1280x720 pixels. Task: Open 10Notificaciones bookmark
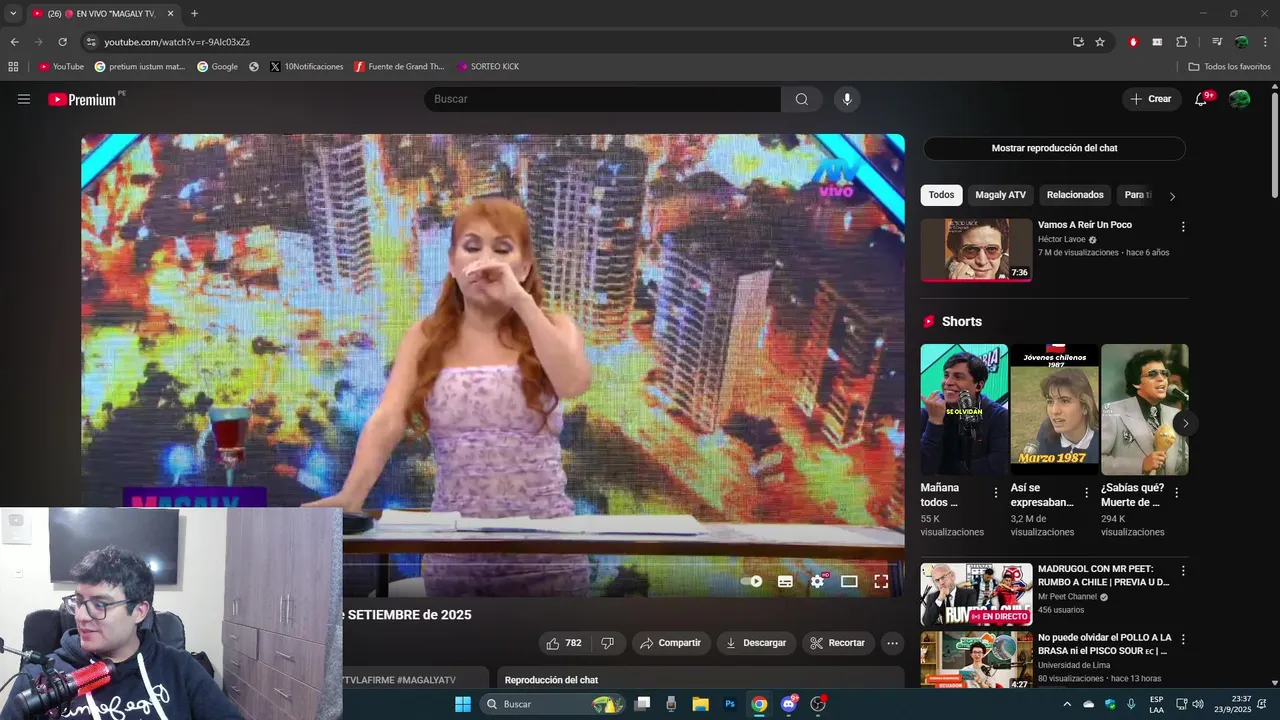306,67
